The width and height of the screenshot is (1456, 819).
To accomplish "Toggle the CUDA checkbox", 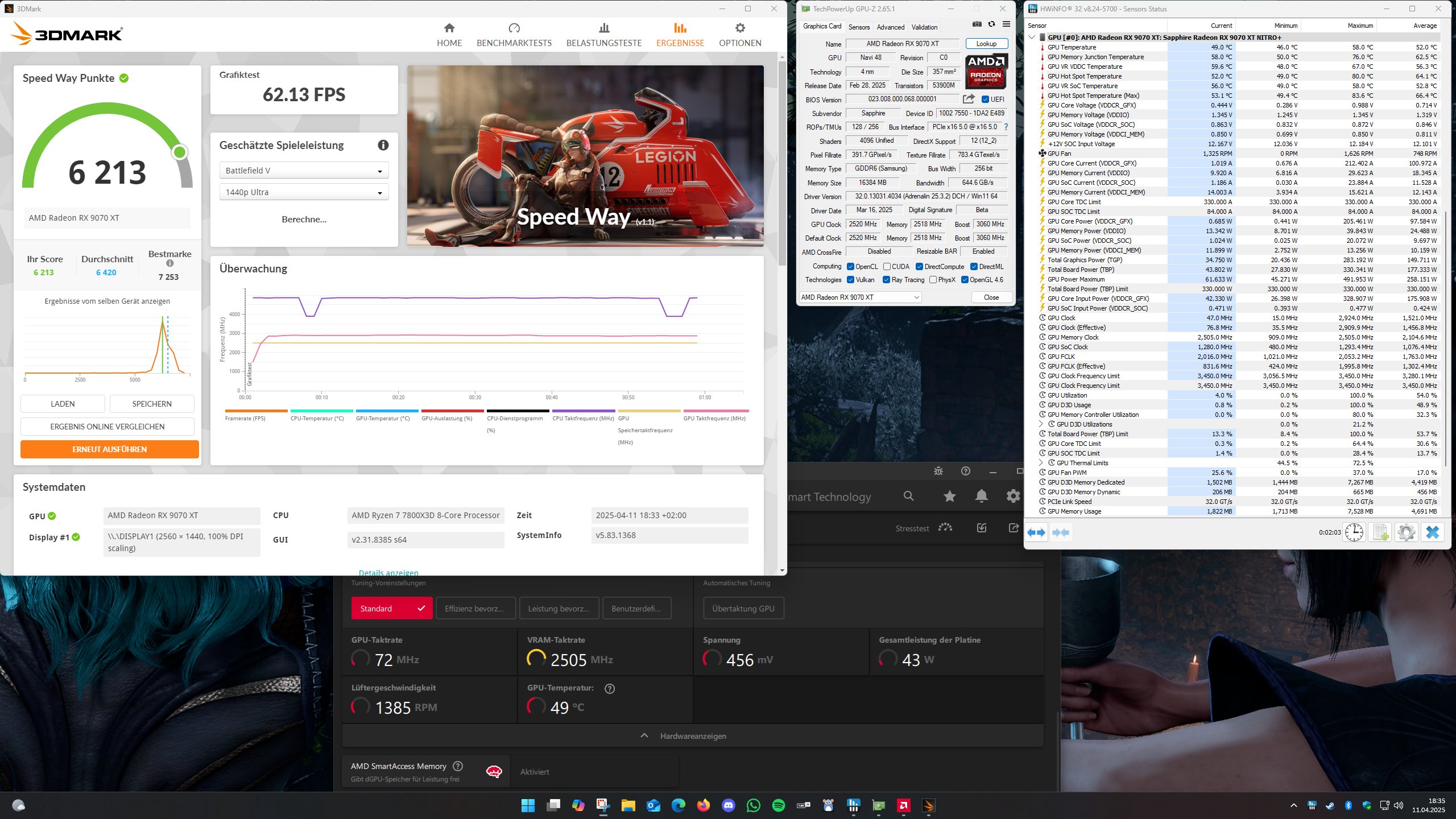I will tap(887, 266).
